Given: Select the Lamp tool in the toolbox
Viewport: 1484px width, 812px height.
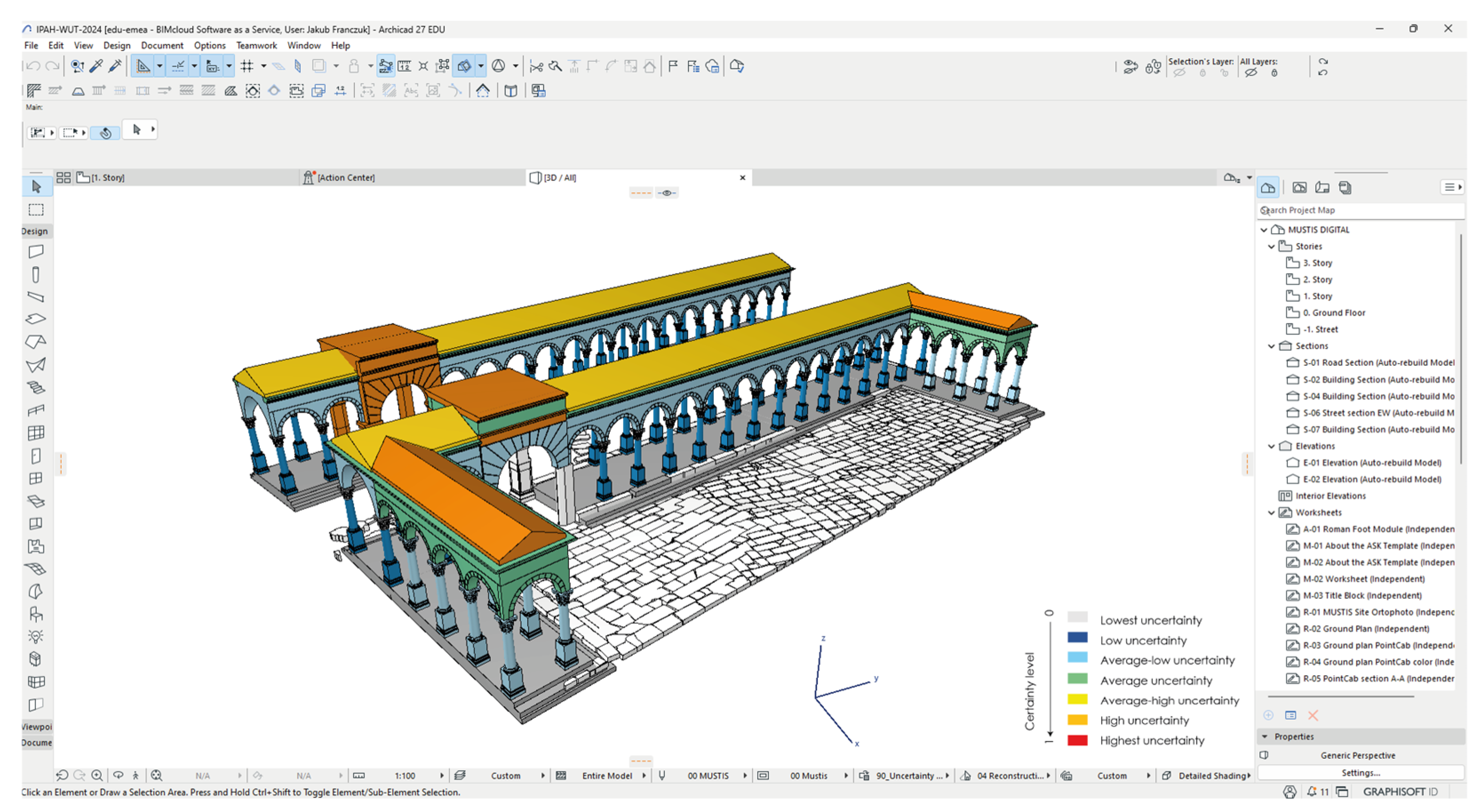Looking at the screenshot, I should (36, 636).
